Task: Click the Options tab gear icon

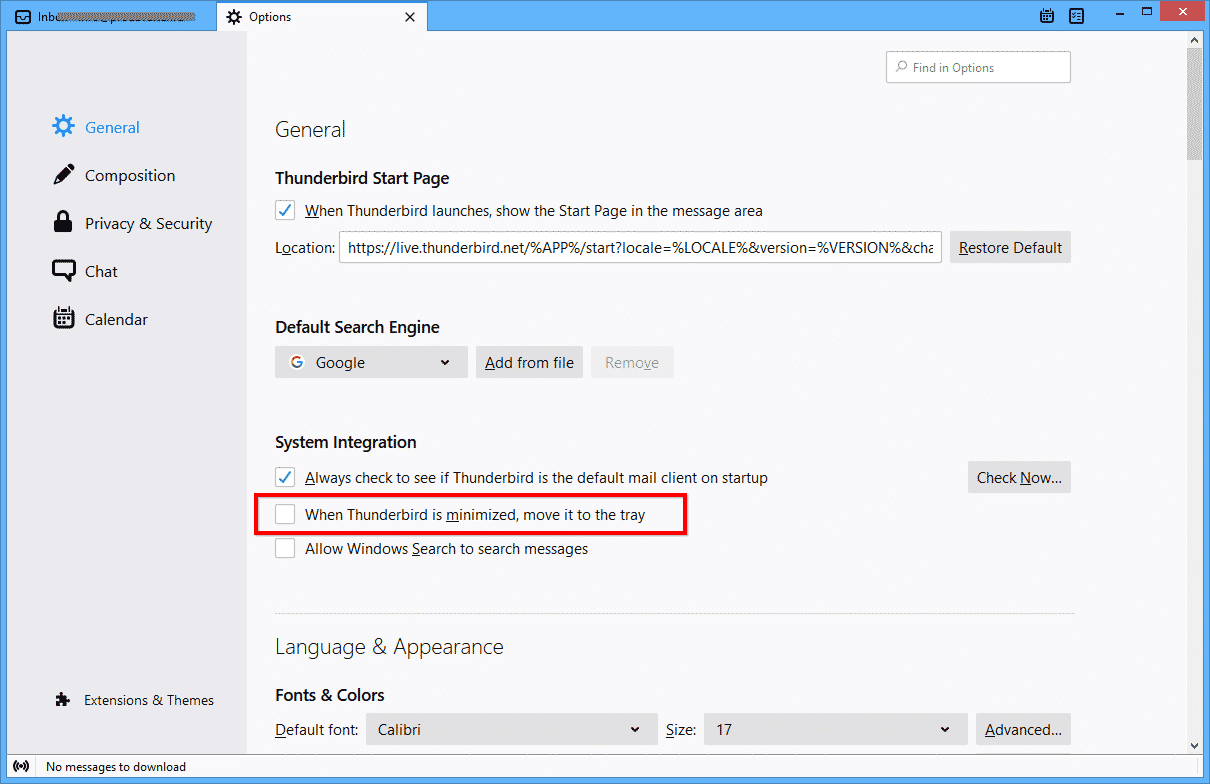Action: (234, 17)
